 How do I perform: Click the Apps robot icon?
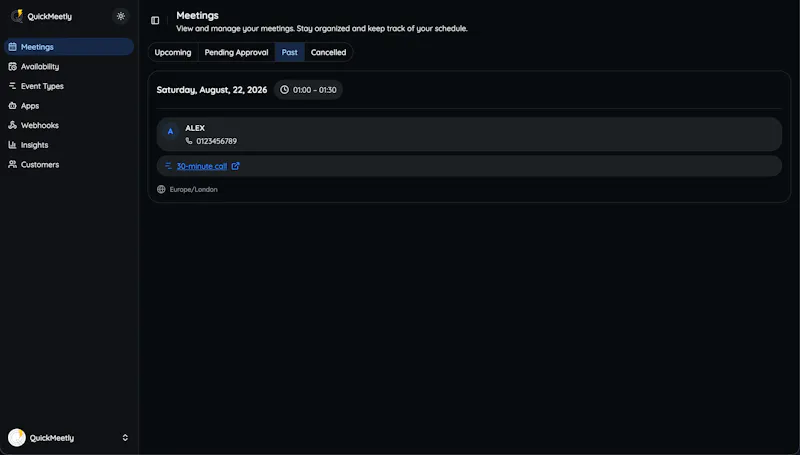tap(12, 106)
